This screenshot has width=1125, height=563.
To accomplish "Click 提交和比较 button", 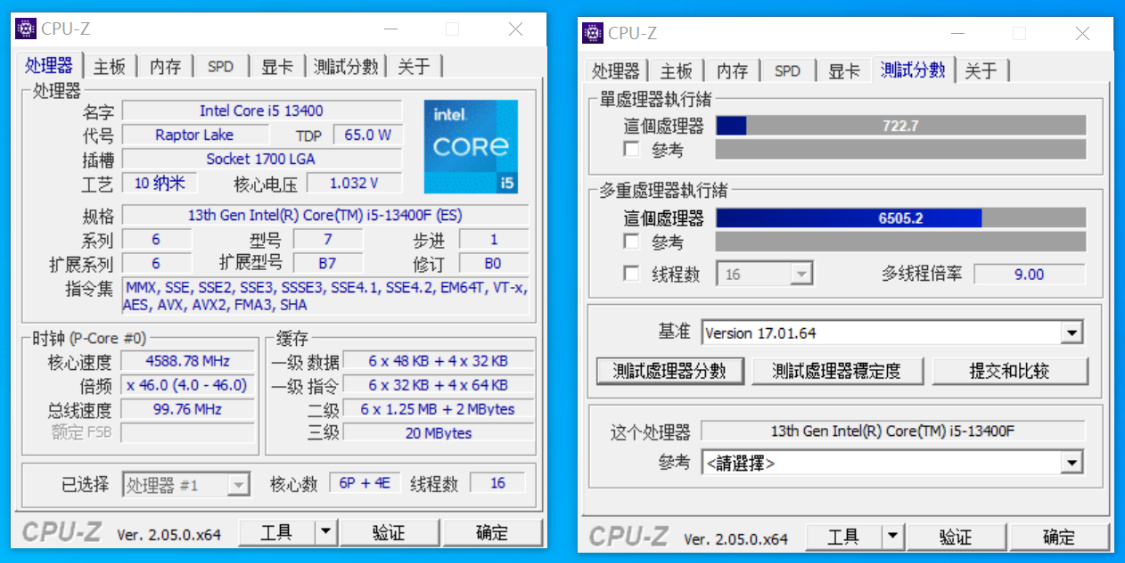I will pyautogui.click(x=1009, y=371).
